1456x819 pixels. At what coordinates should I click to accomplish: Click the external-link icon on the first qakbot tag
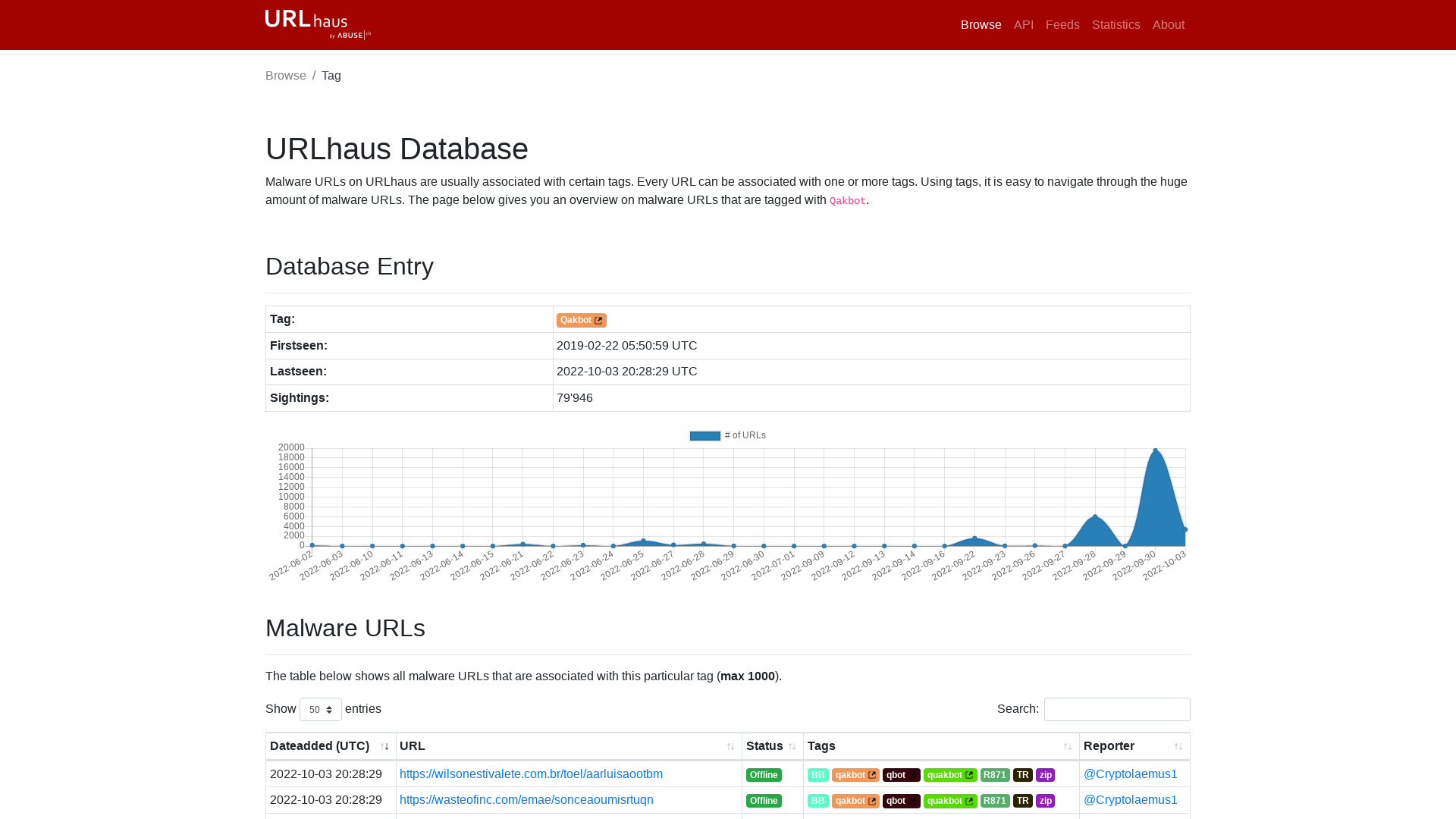tap(871, 774)
